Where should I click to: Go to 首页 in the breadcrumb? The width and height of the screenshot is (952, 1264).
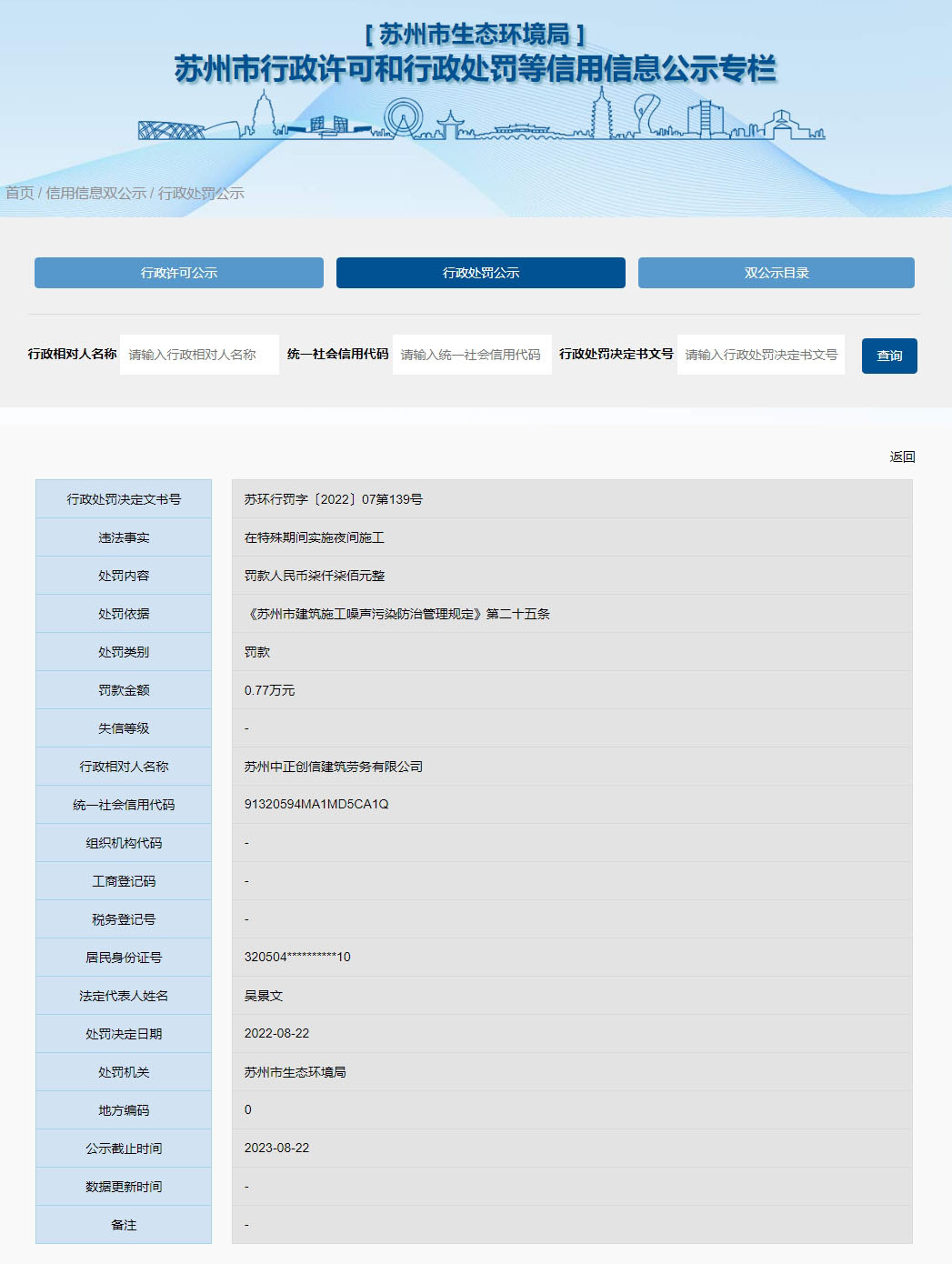pyautogui.click(x=19, y=193)
